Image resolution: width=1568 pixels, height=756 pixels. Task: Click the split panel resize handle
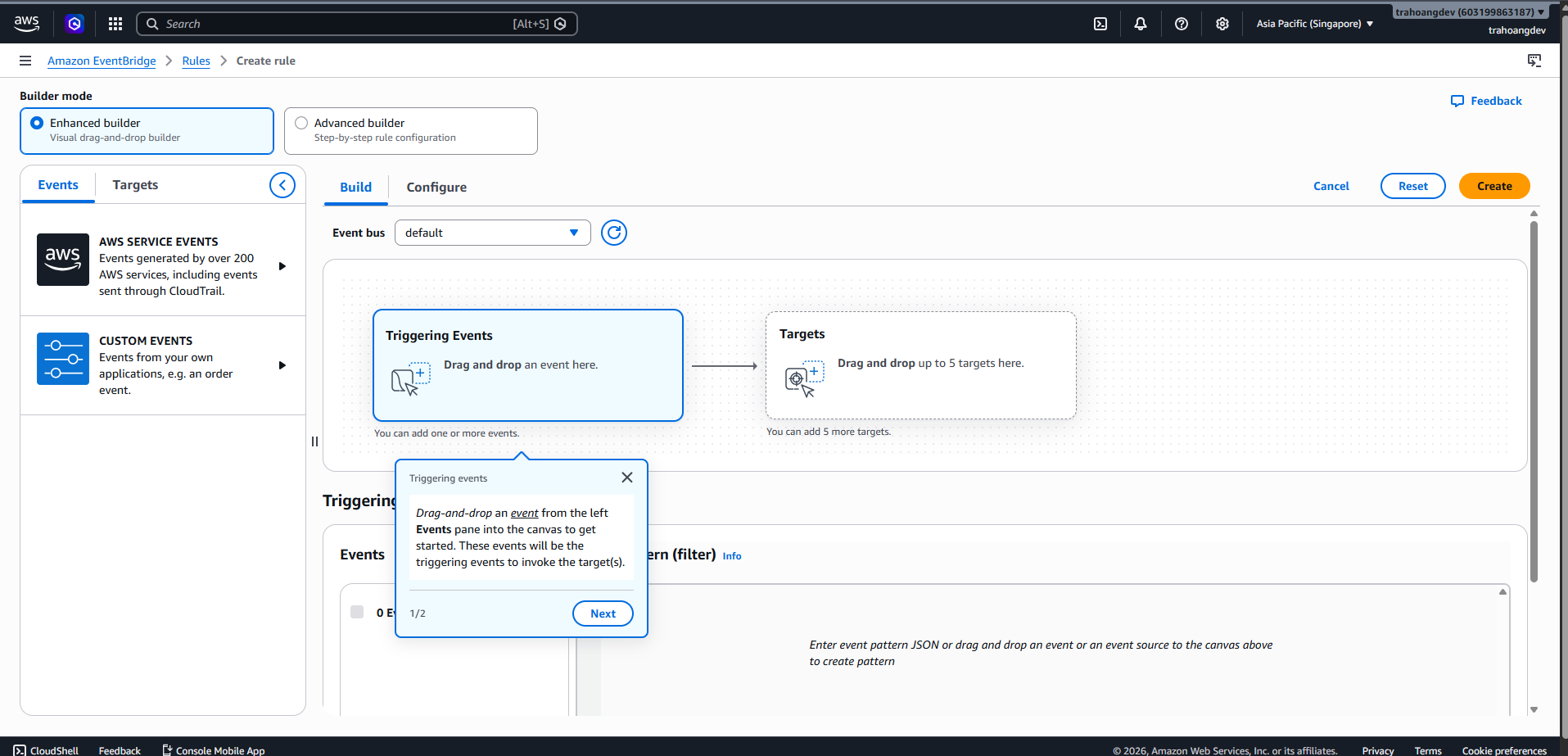[x=314, y=441]
